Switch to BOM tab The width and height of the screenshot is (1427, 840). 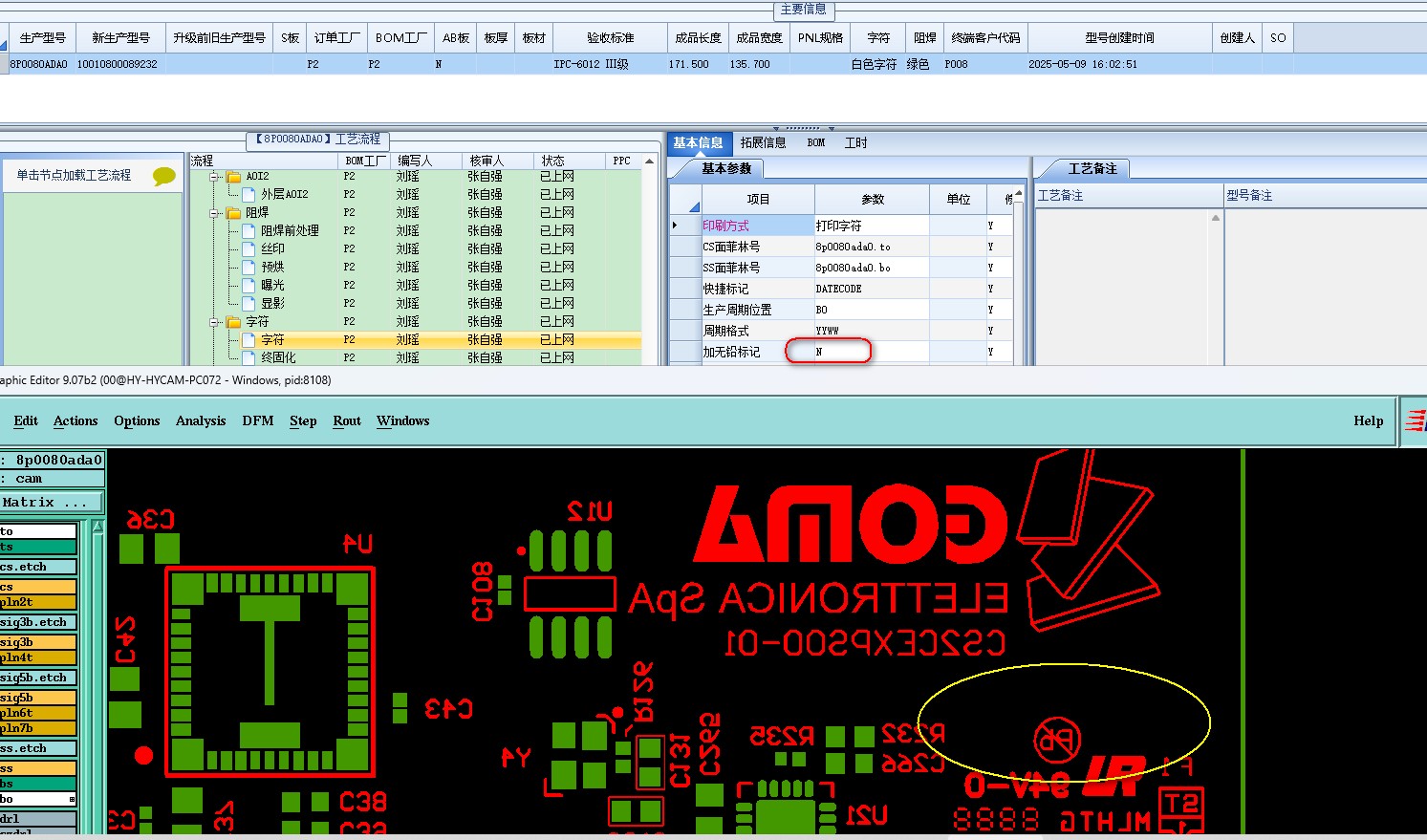[x=816, y=143]
